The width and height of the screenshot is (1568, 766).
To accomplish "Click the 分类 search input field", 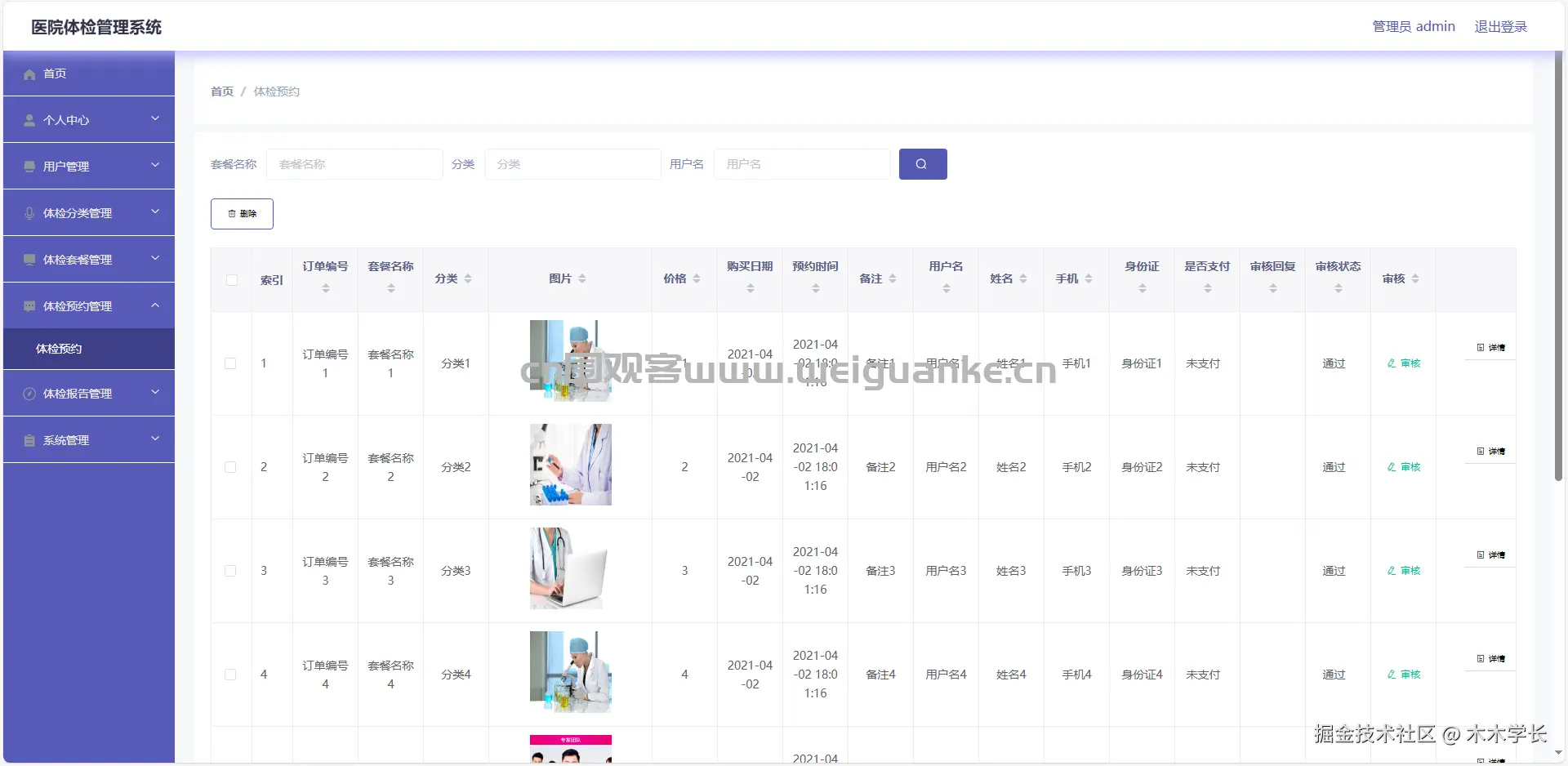I will point(572,164).
